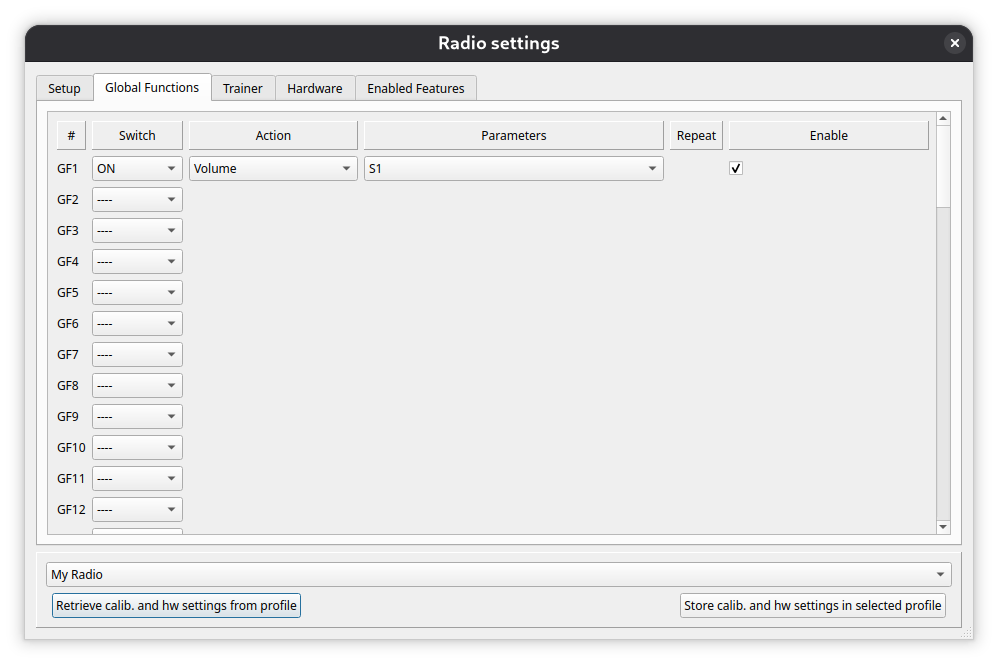Select the Enabled Features tab

pyautogui.click(x=415, y=89)
